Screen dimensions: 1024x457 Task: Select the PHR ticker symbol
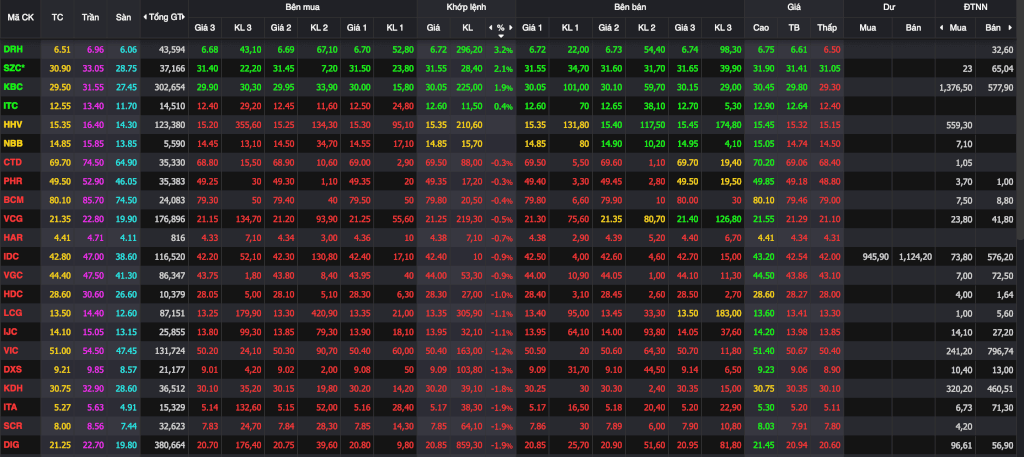12,181
